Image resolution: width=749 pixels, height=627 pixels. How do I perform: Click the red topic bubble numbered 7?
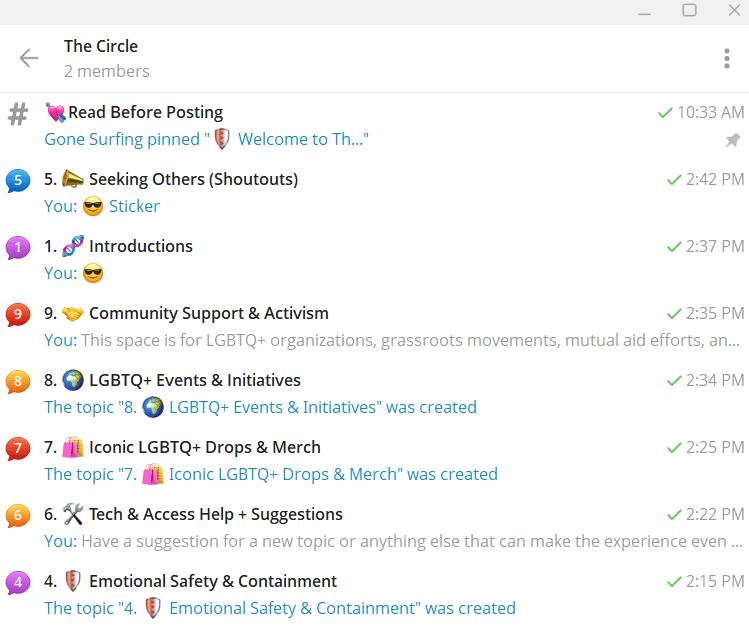pyautogui.click(x=18, y=449)
